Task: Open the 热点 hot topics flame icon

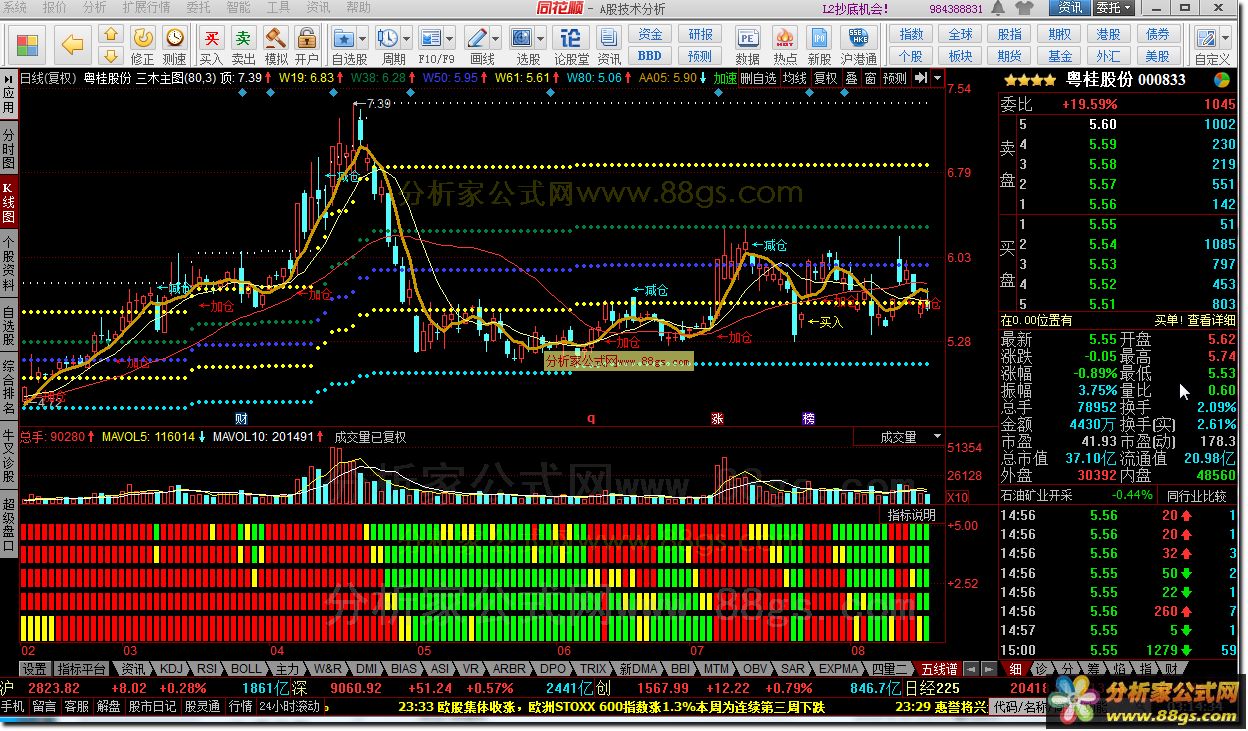Action: coord(785,38)
